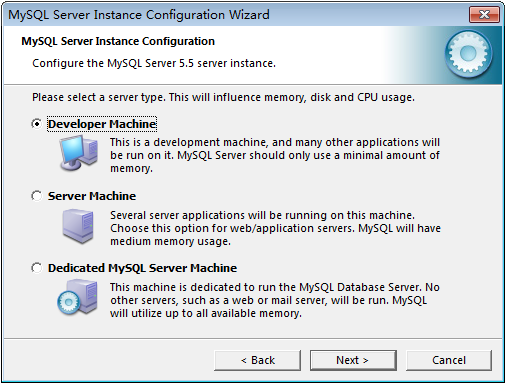506x384 pixels.
Task: Click the 'MySQL Server Instance Configuration' heading
Action: 118,41
